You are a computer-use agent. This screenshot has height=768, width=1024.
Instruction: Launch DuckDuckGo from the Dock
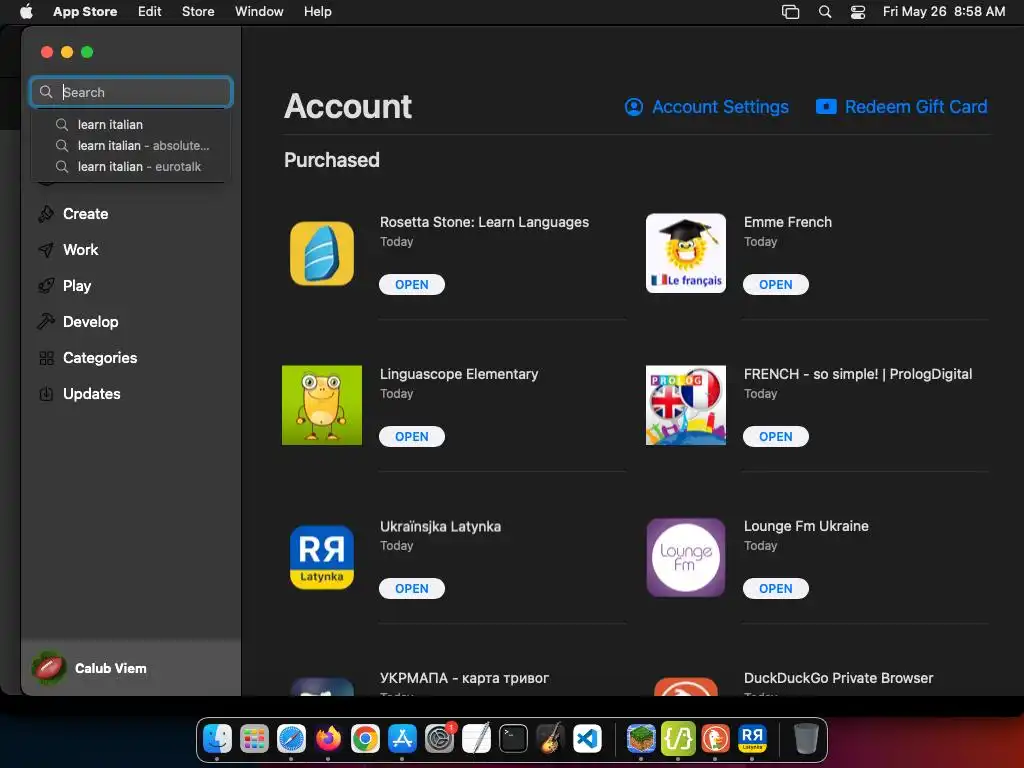[715, 739]
